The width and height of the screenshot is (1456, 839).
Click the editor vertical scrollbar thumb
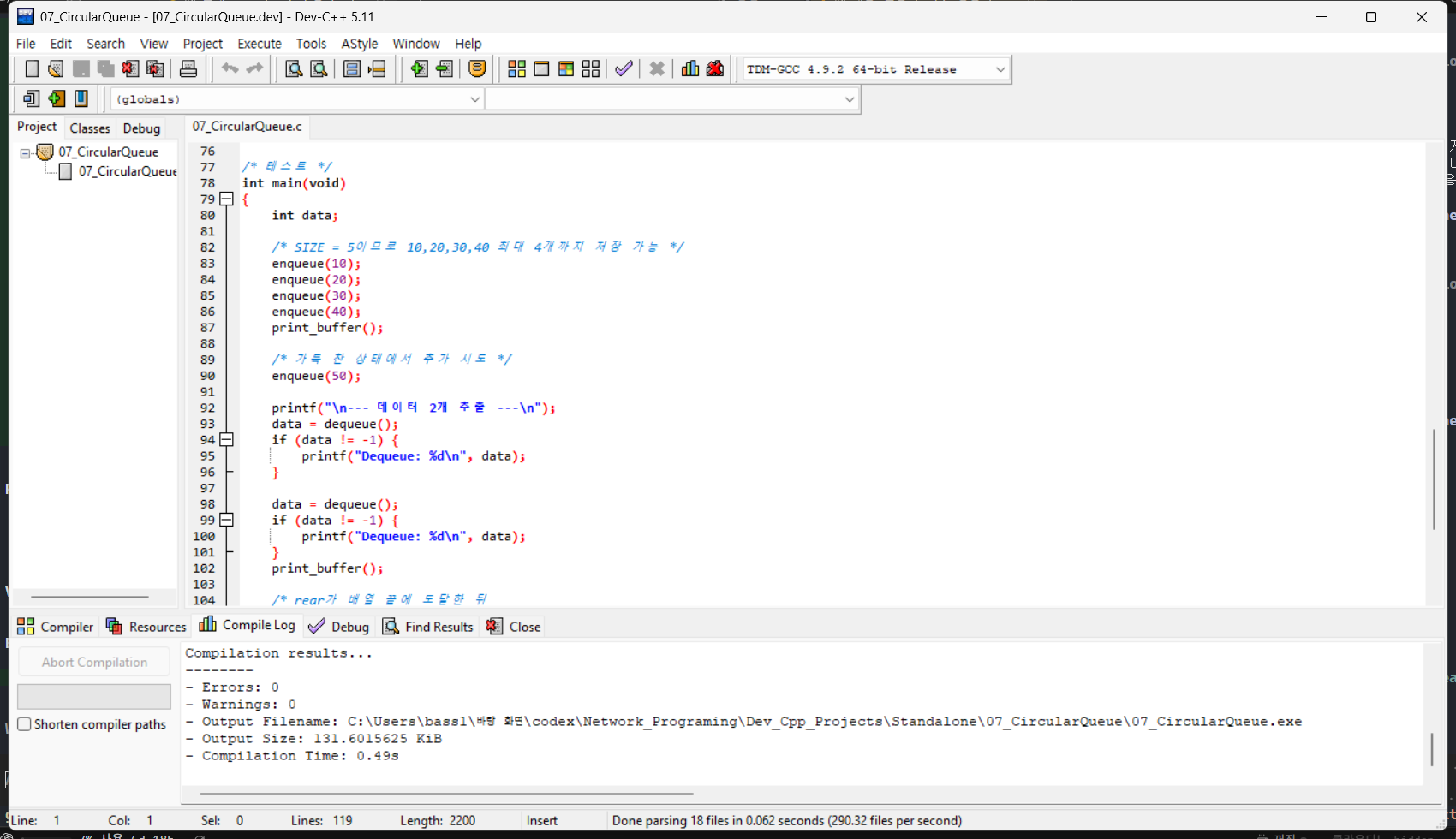click(1434, 479)
